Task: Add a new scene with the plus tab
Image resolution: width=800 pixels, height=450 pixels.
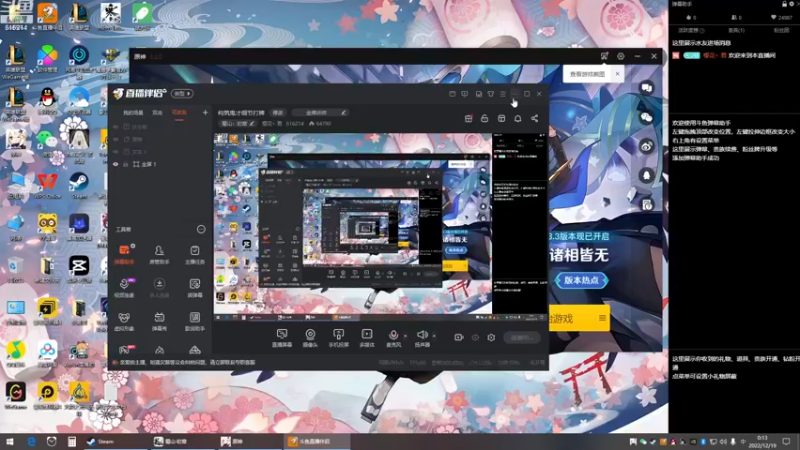Action: tap(205, 112)
